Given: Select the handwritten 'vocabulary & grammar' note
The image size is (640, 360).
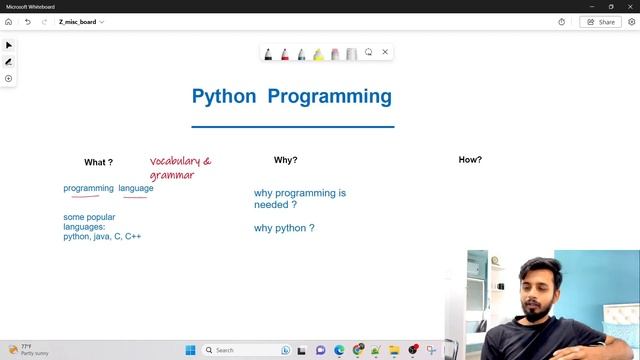Looking at the screenshot, I should click(180, 168).
